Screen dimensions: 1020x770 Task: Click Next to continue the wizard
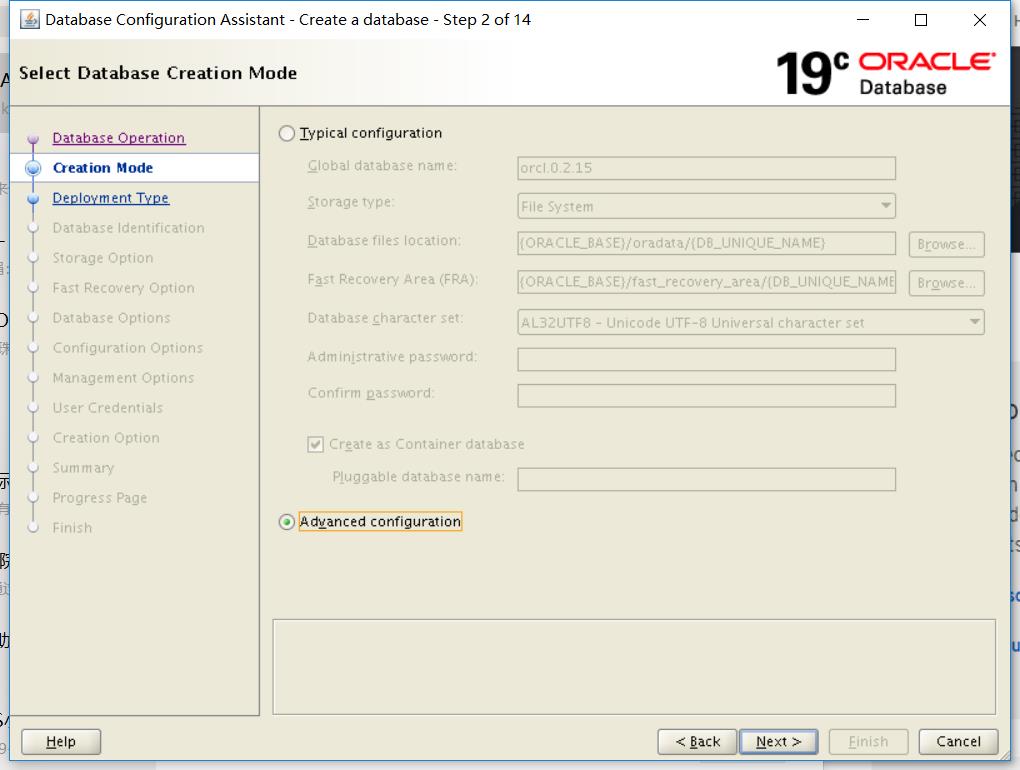click(779, 741)
